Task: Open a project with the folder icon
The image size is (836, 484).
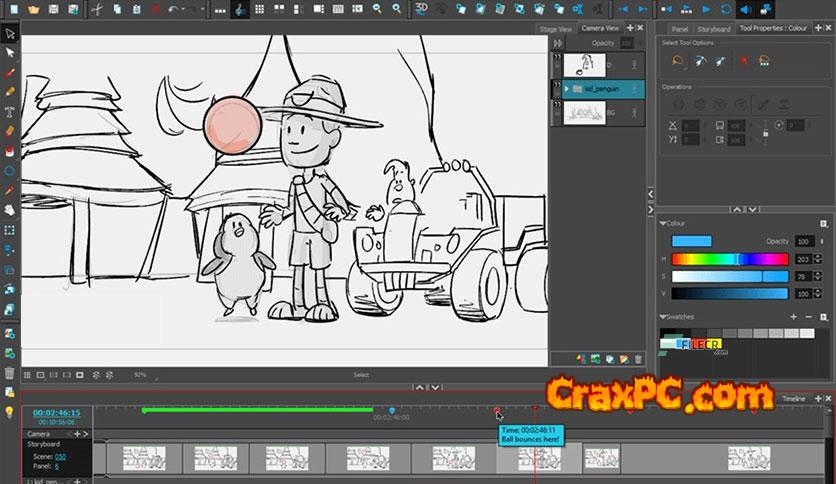Action: point(34,9)
